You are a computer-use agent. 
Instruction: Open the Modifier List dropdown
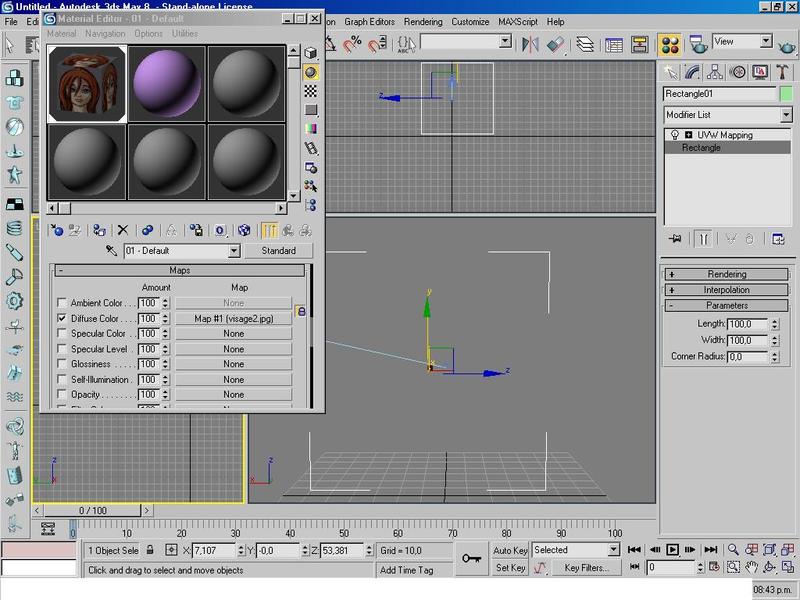pyautogui.click(x=786, y=115)
